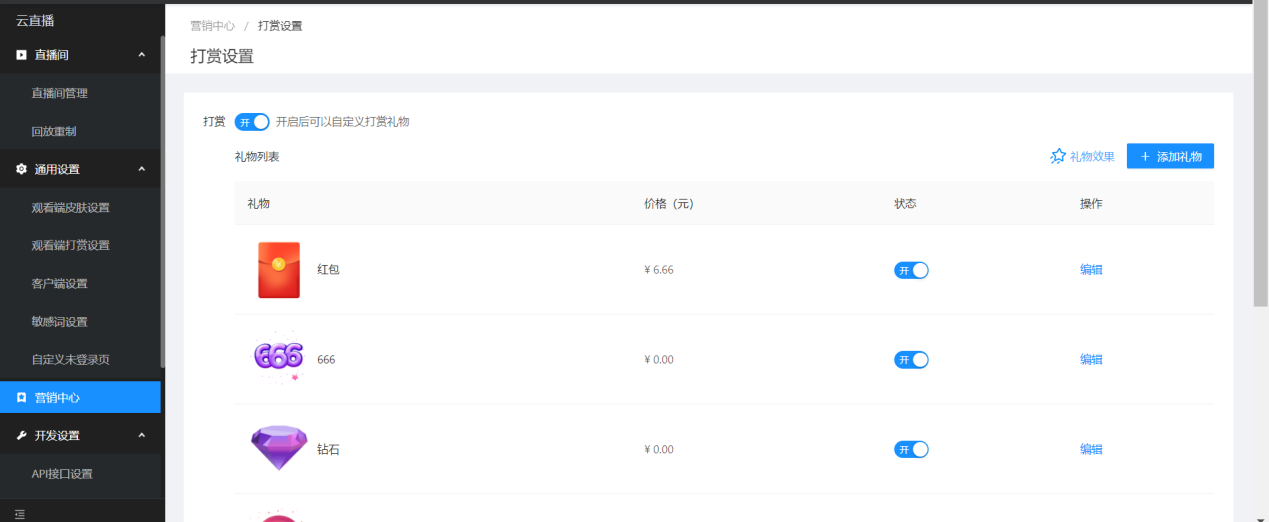Click the 666 row ¥ 0.00 price
The height and width of the screenshot is (522, 1269).
(659, 359)
